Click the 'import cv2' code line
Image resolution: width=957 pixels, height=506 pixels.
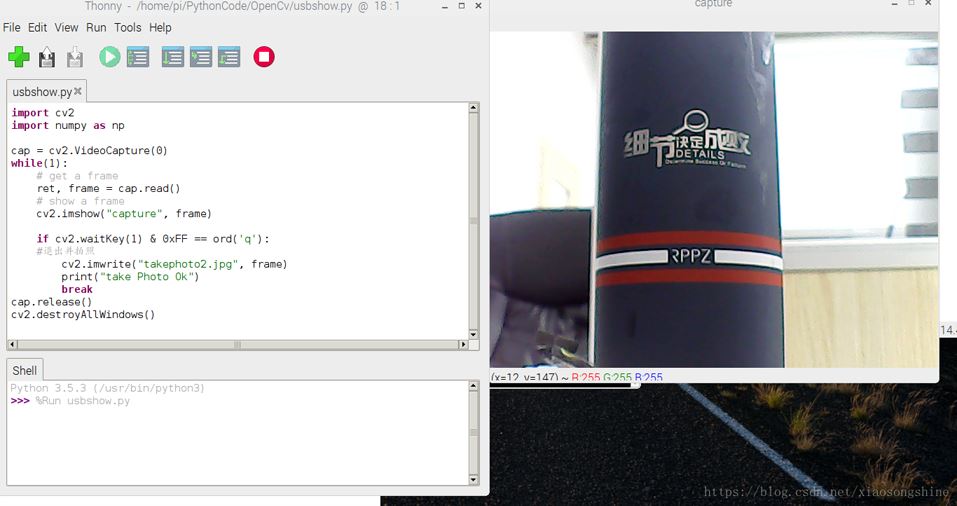(43, 113)
